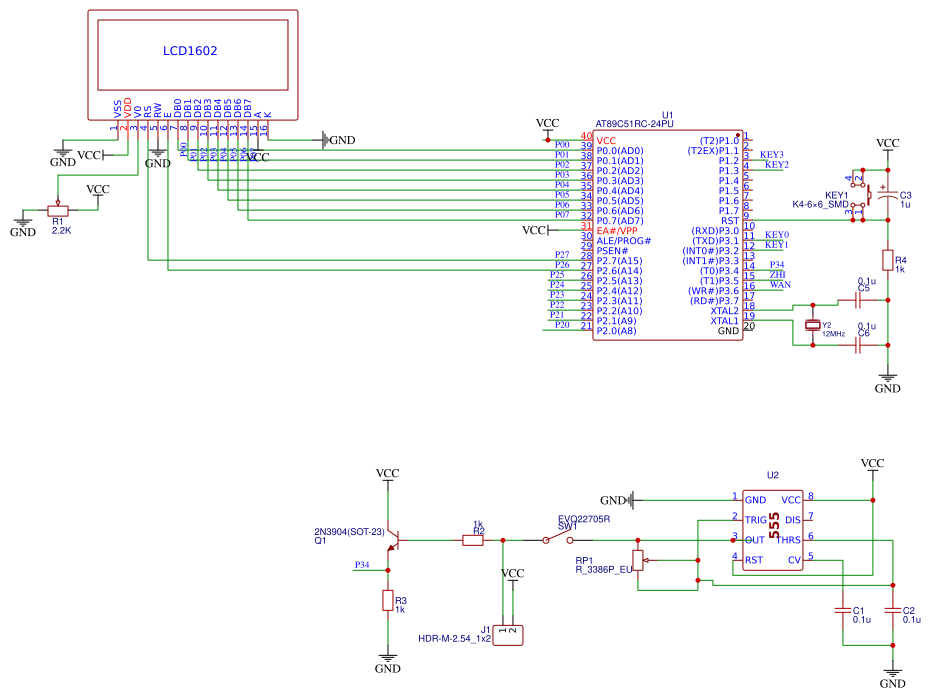Click the TRIG pin on the 555
Image resolution: width=932 pixels, height=700 pixels.
[755, 520]
